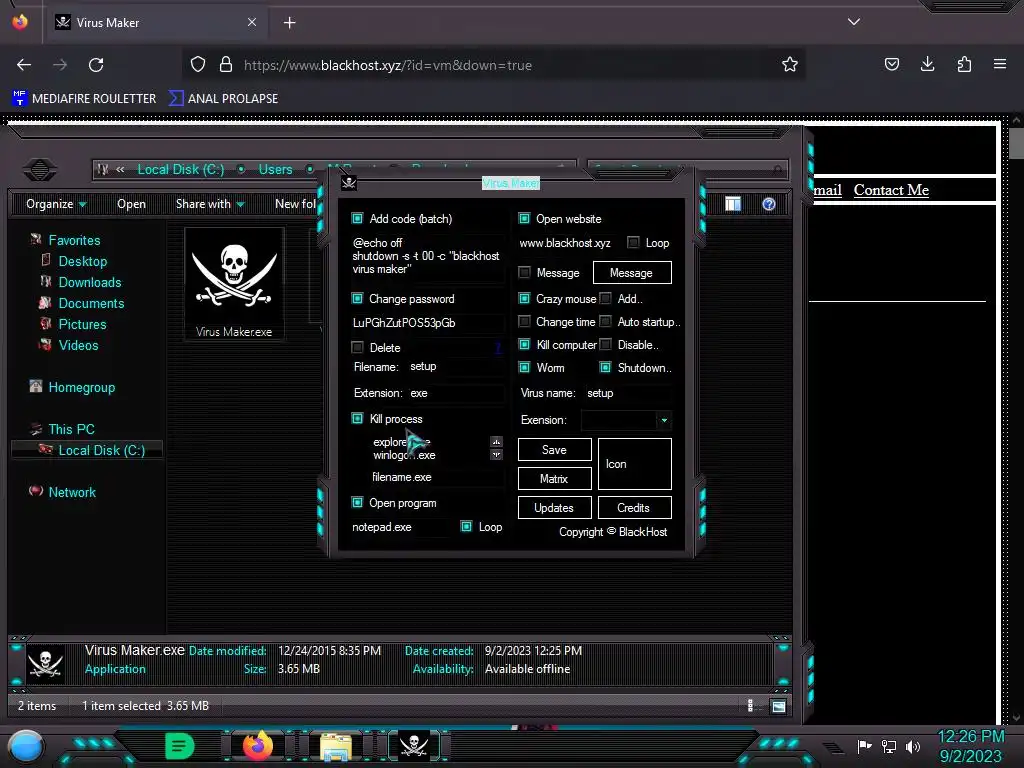Open the Extensions puzzle icon
The height and width of the screenshot is (768, 1024).
click(x=964, y=64)
